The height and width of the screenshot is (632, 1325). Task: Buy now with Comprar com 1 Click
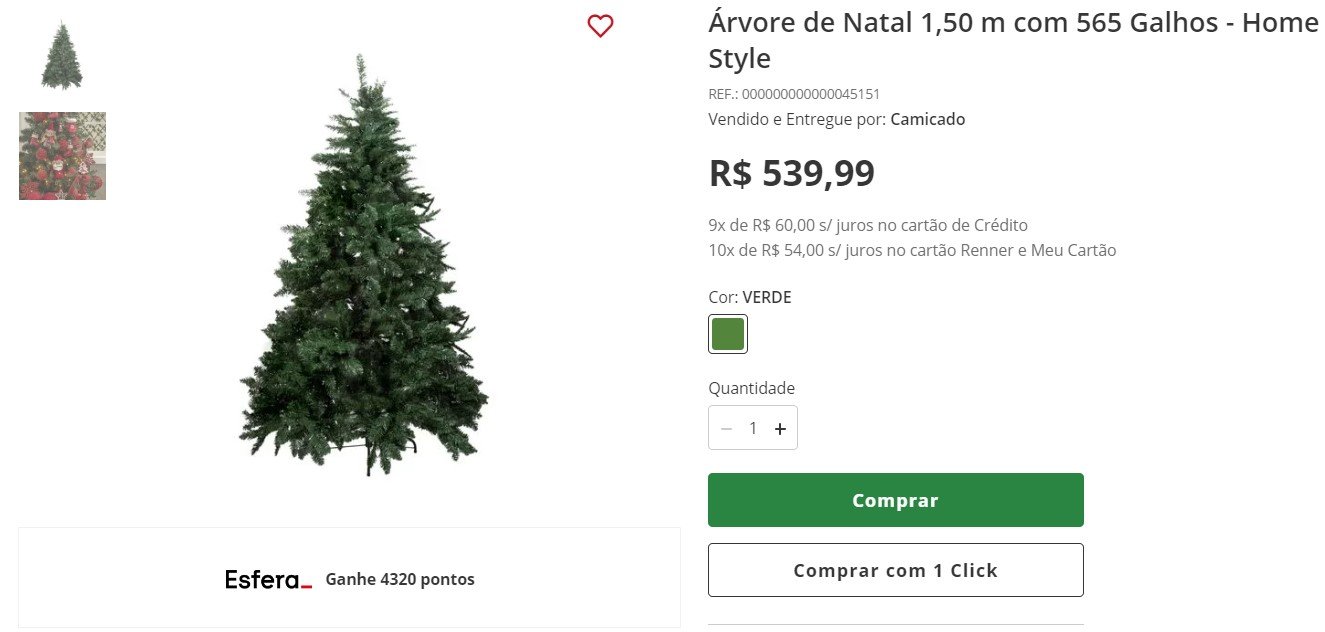pyautogui.click(x=896, y=570)
